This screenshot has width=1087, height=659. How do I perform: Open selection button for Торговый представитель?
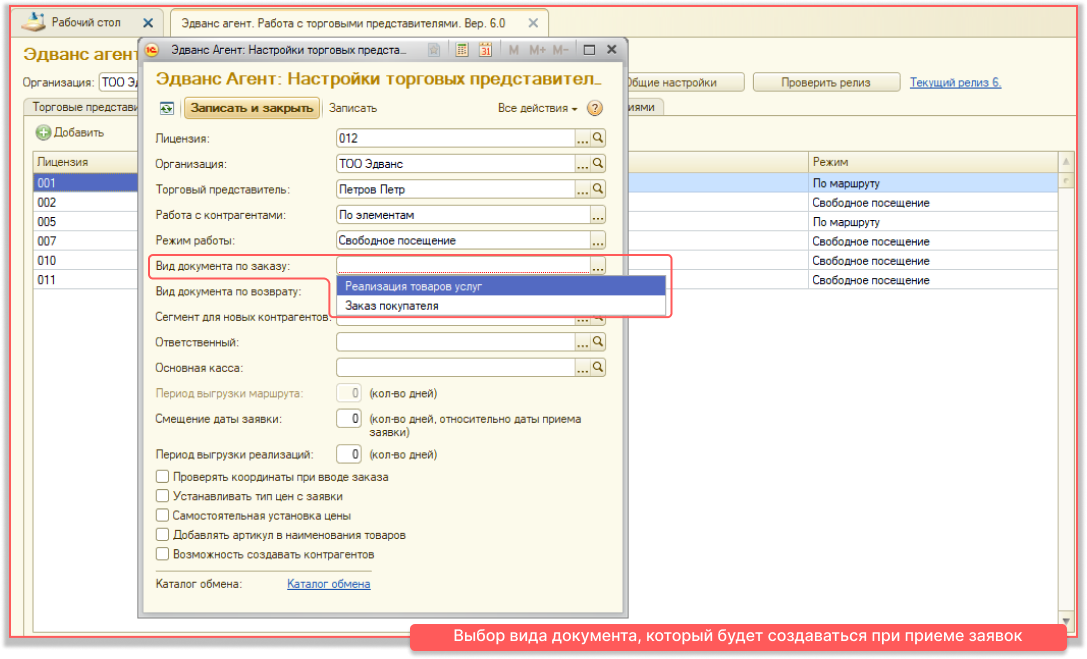pyautogui.click(x=583, y=189)
